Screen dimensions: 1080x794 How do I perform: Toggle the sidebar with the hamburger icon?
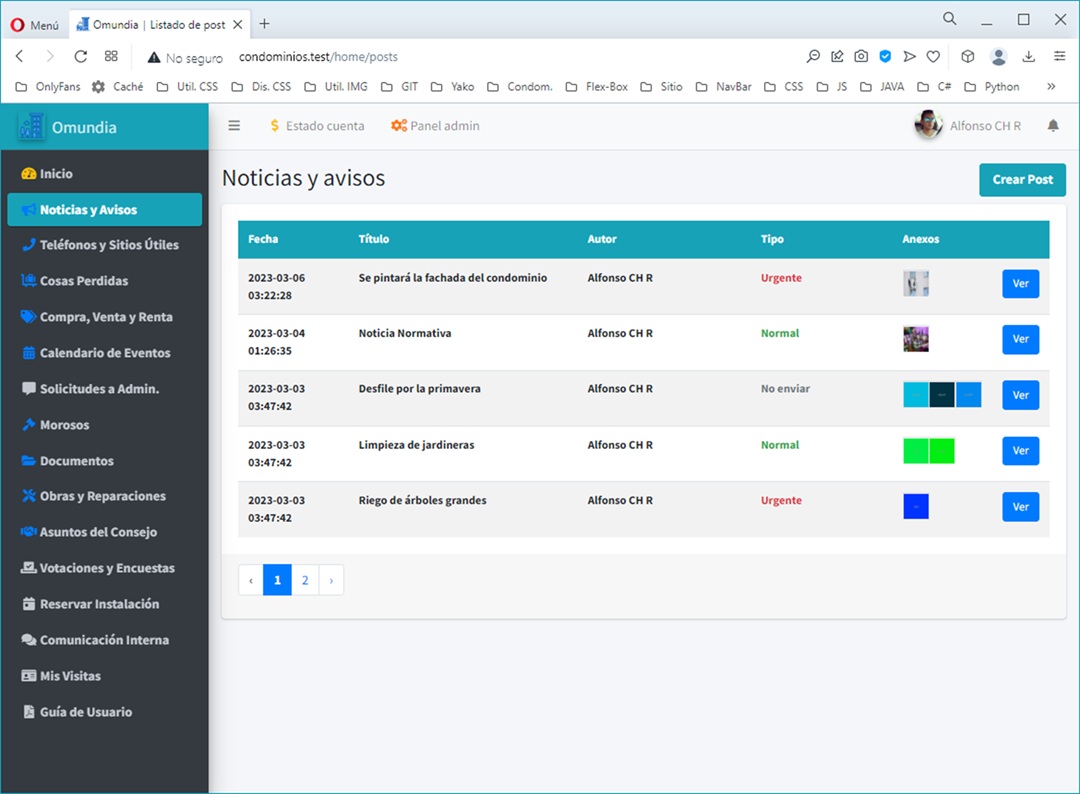pos(234,126)
